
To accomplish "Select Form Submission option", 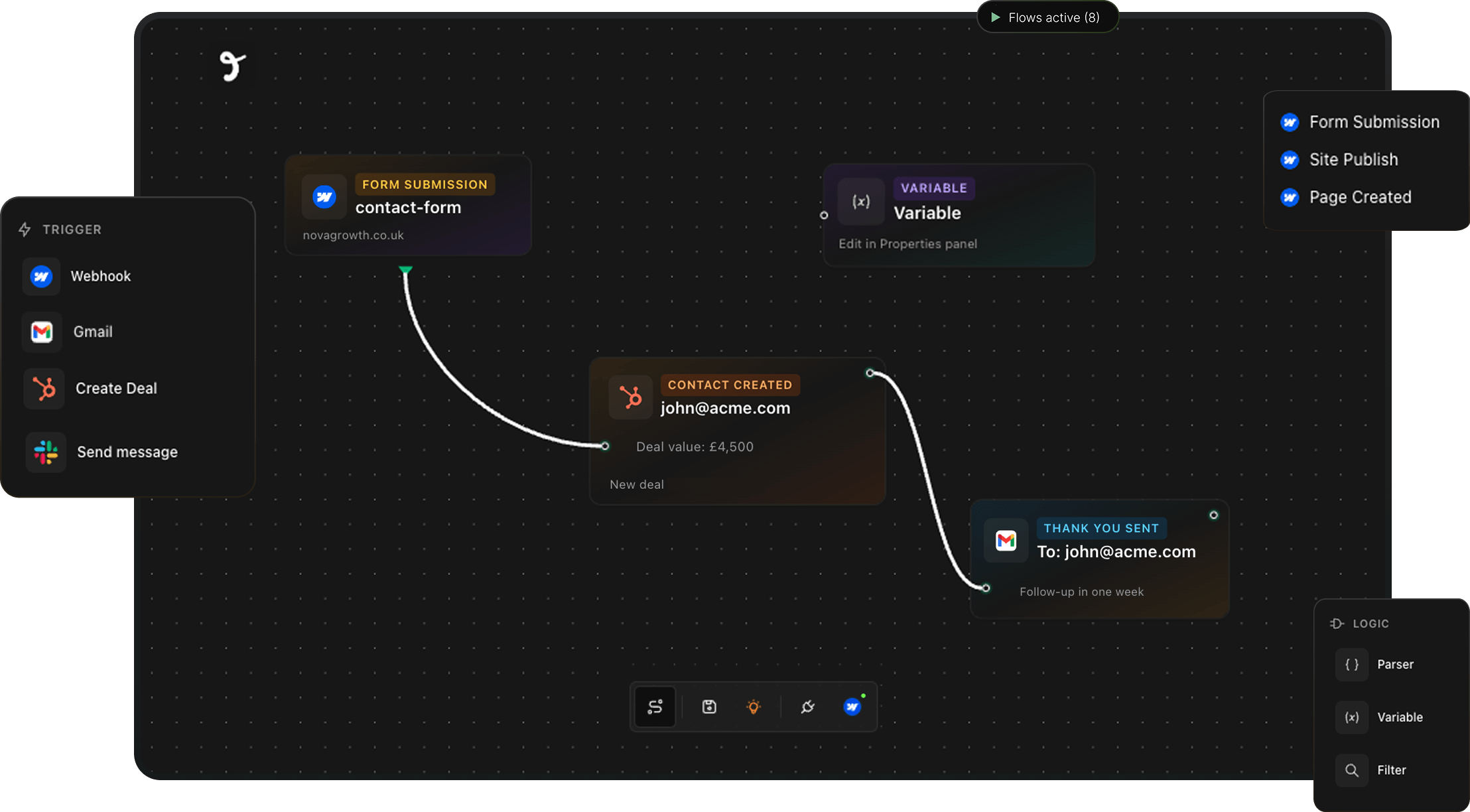I will point(1373,122).
